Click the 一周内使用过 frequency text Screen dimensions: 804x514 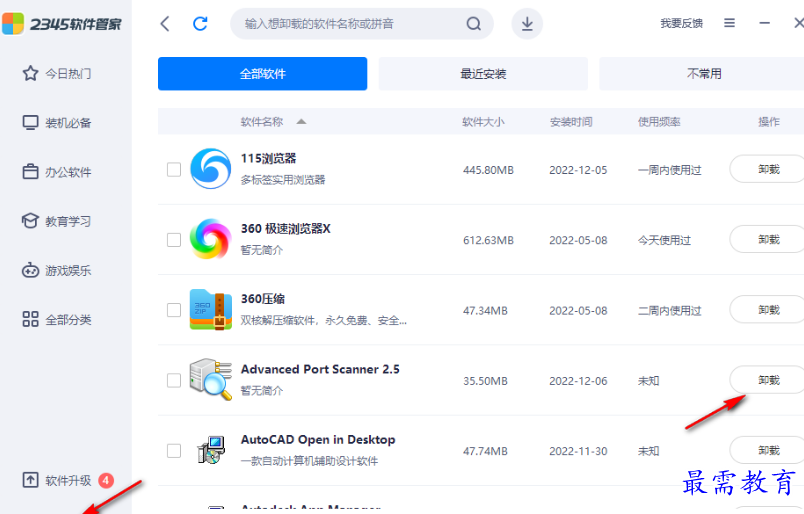(x=669, y=170)
